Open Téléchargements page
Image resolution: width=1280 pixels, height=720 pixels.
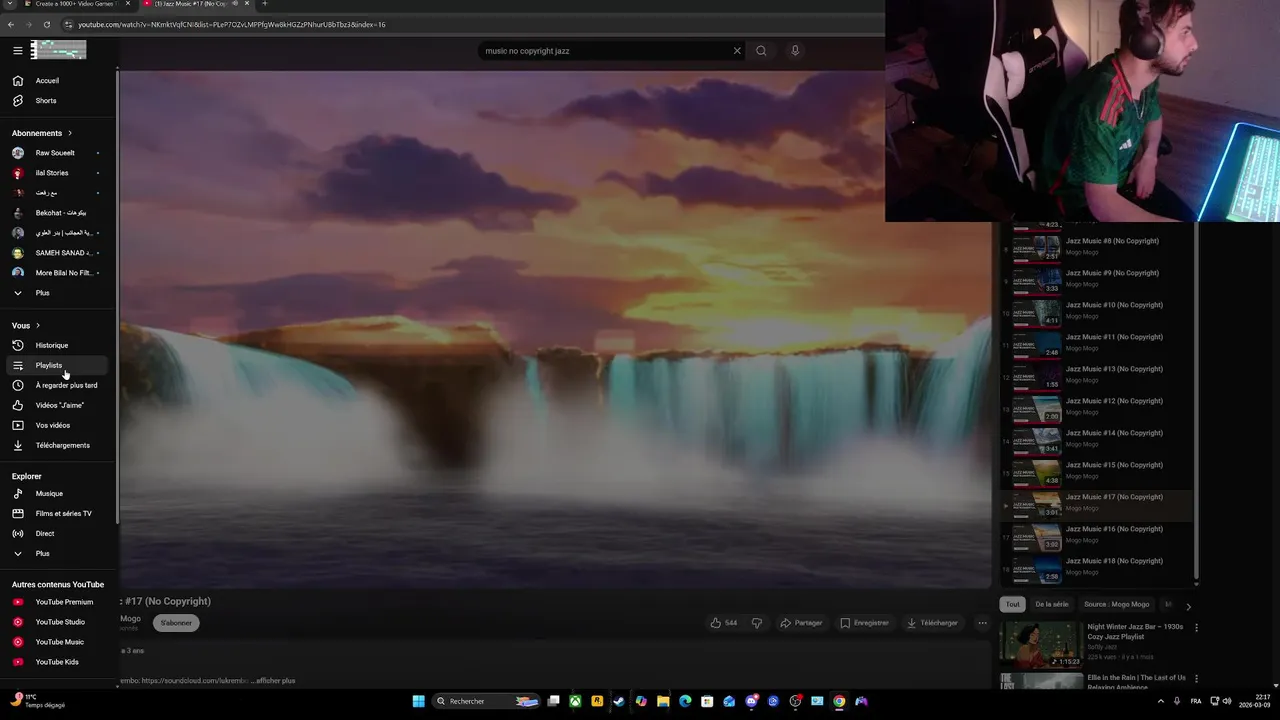[58, 445]
